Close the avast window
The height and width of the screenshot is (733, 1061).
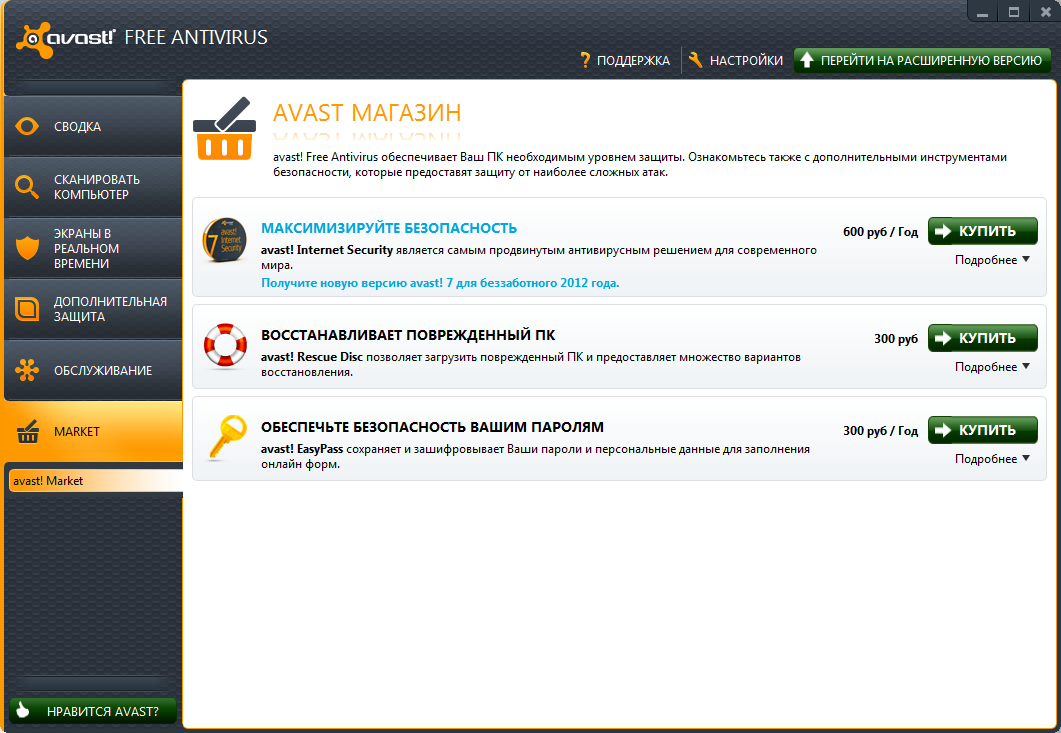(x=1045, y=12)
